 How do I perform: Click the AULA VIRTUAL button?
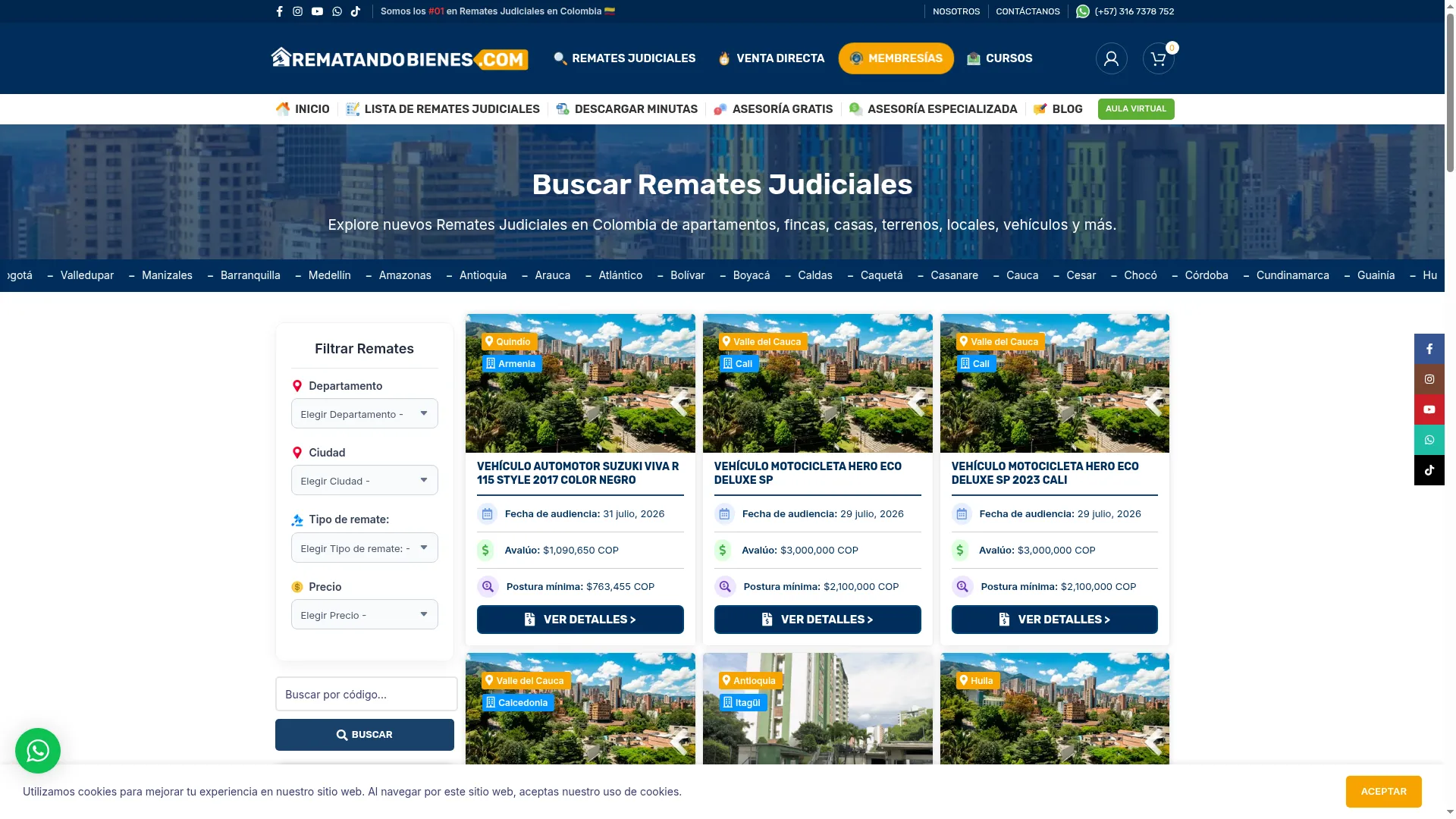click(x=1136, y=109)
